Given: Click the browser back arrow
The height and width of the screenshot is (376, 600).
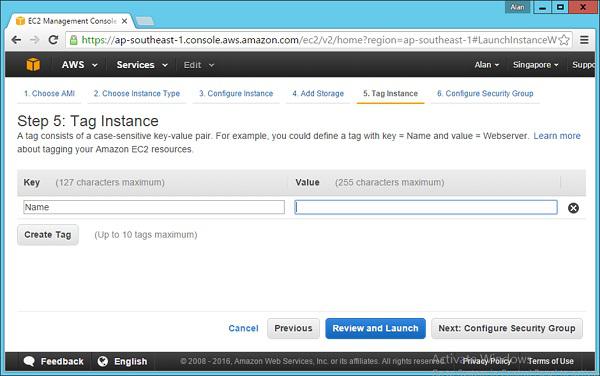Looking at the screenshot, I should point(16,40).
